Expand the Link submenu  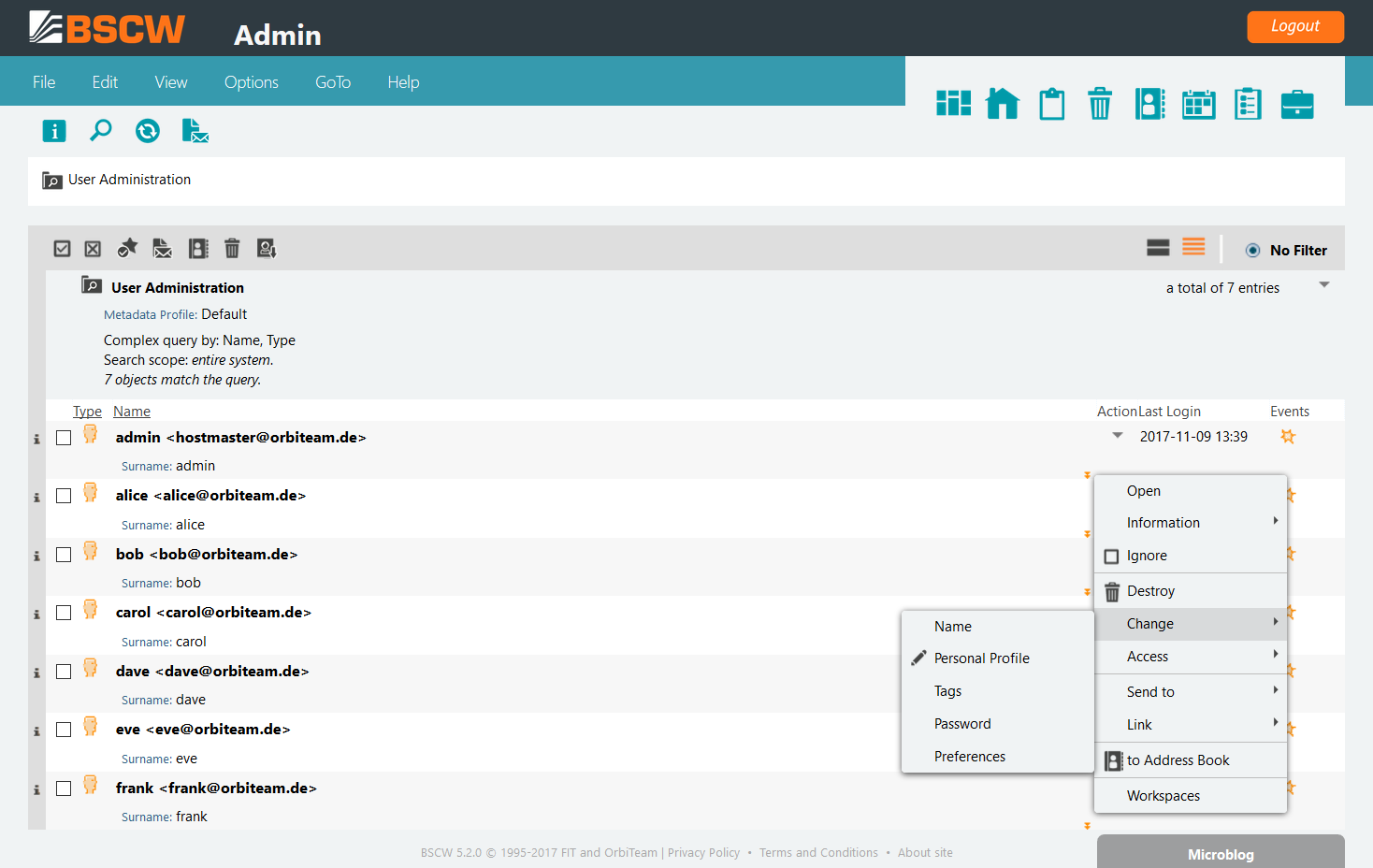[1191, 725]
